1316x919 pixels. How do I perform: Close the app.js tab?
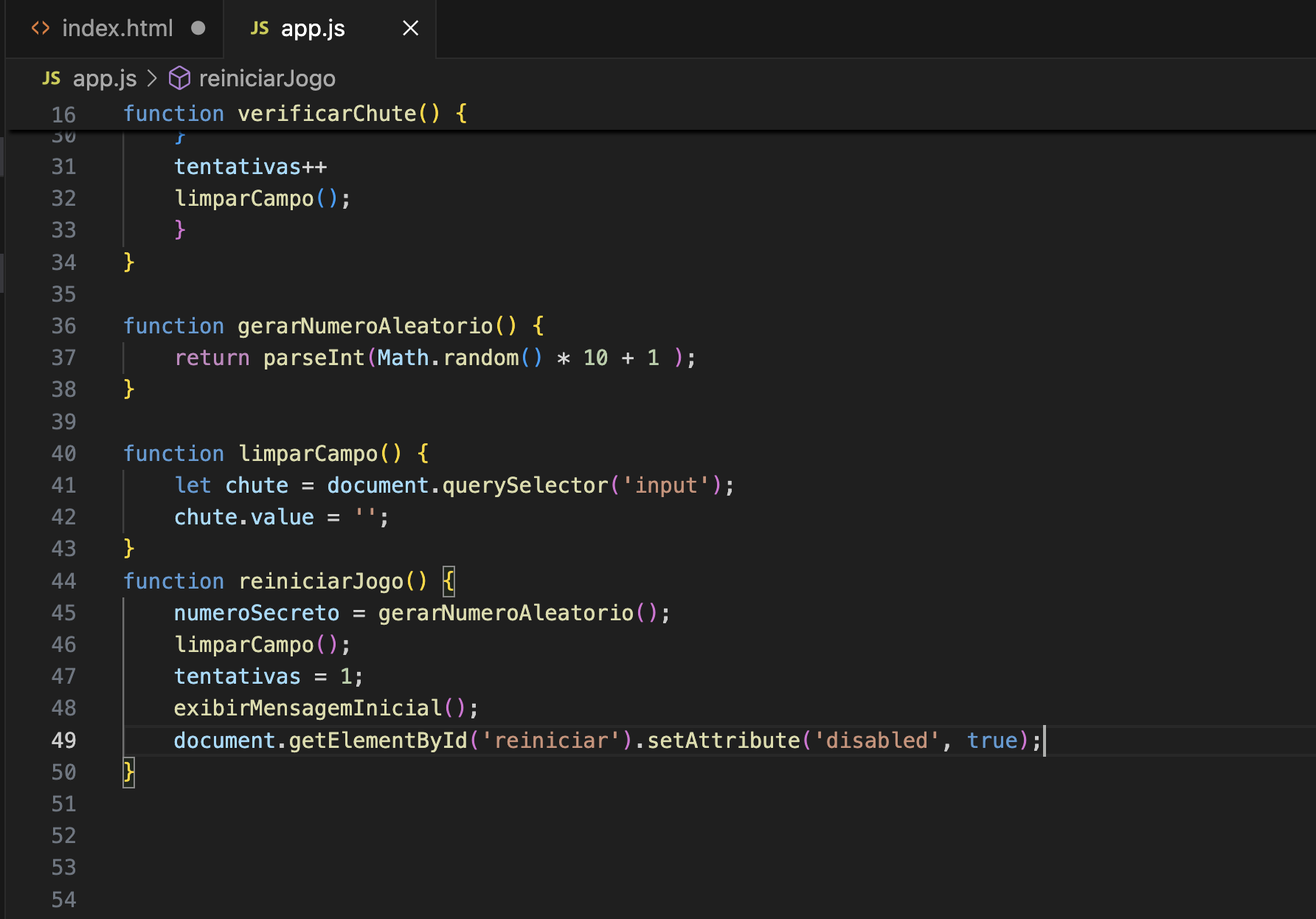[x=411, y=28]
